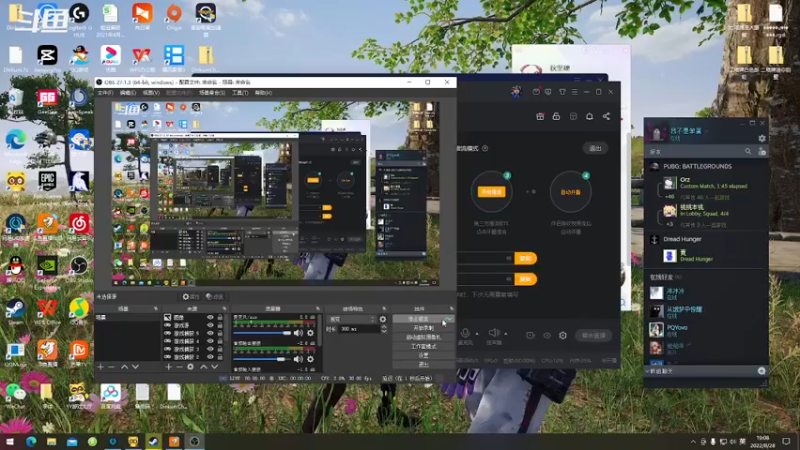Viewport: 800px width, 450px height.
Task: Open the OBS 帮助(H) menu
Action: 263,93
